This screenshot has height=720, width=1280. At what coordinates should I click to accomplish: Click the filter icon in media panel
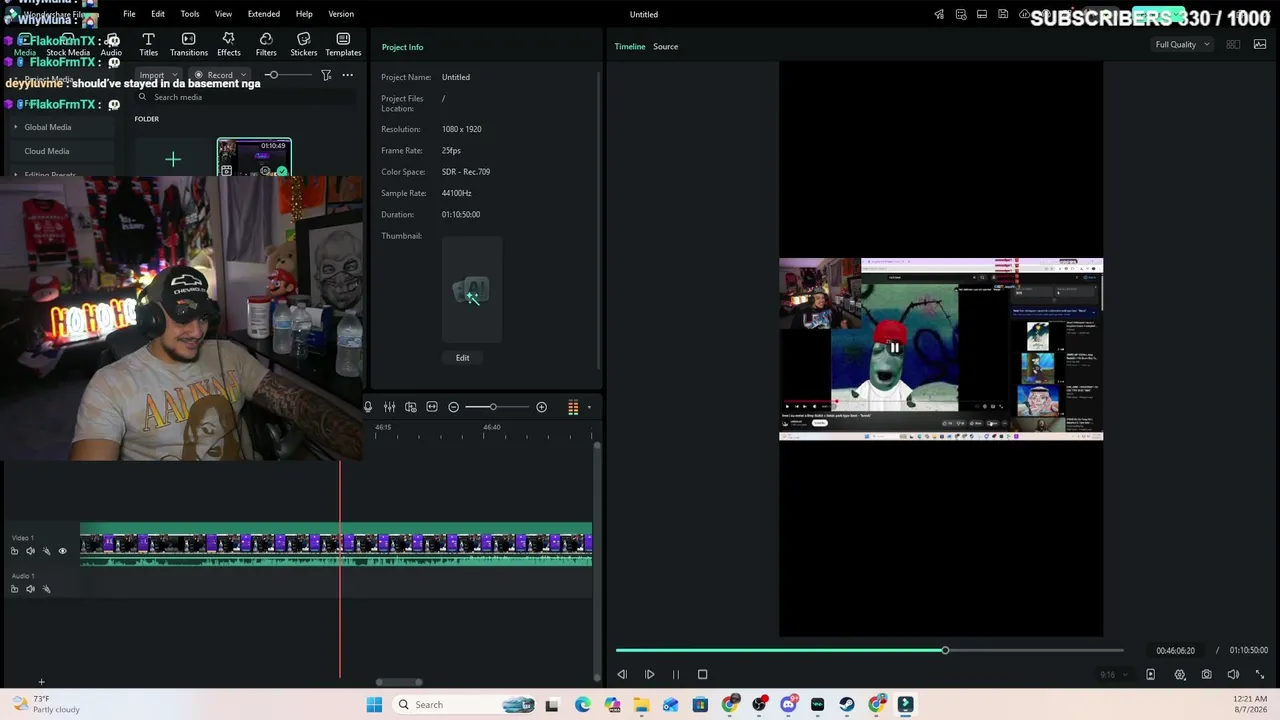click(326, 75)
